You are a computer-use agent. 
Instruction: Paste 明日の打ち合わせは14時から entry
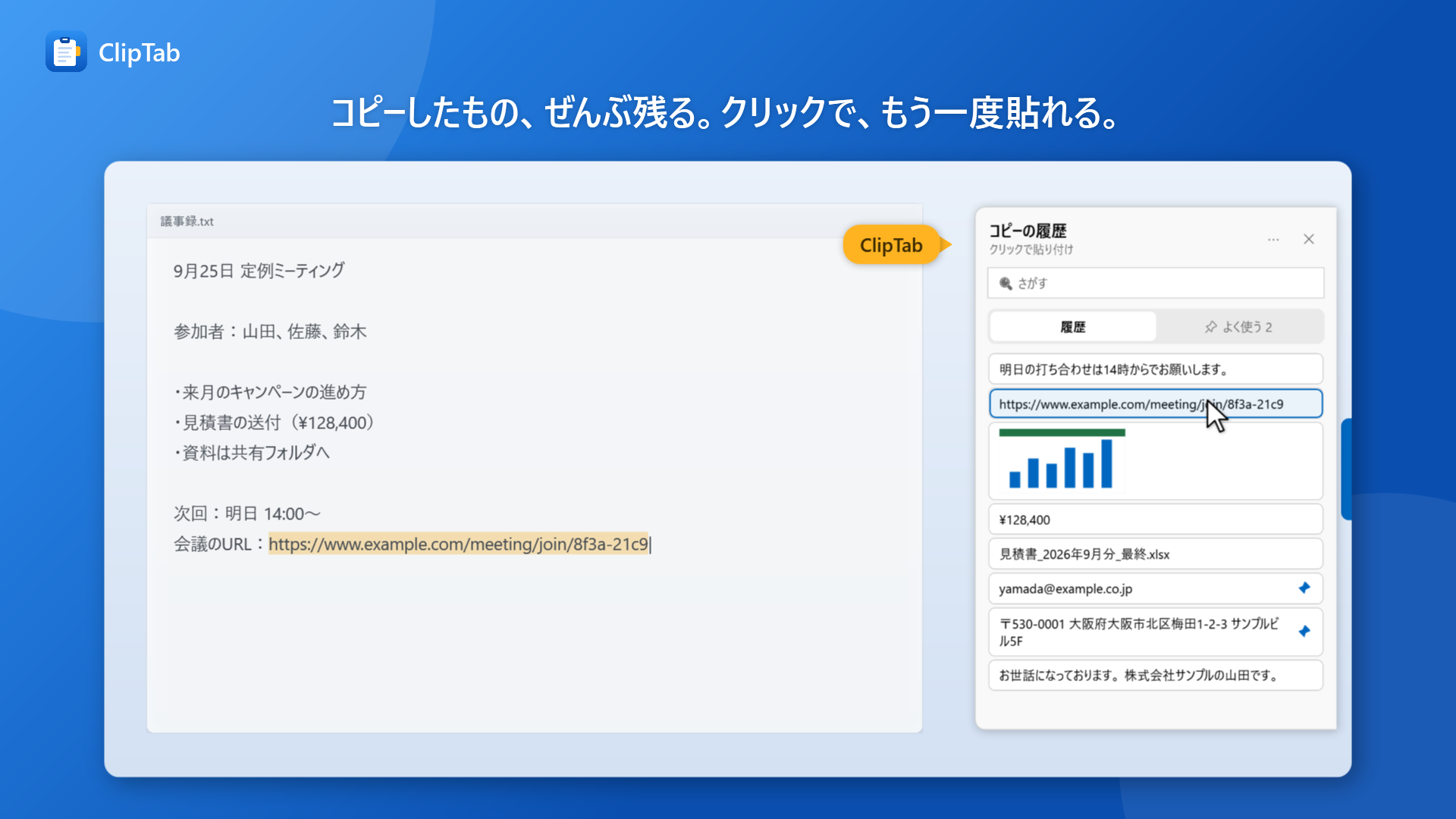click(1156, 369)
